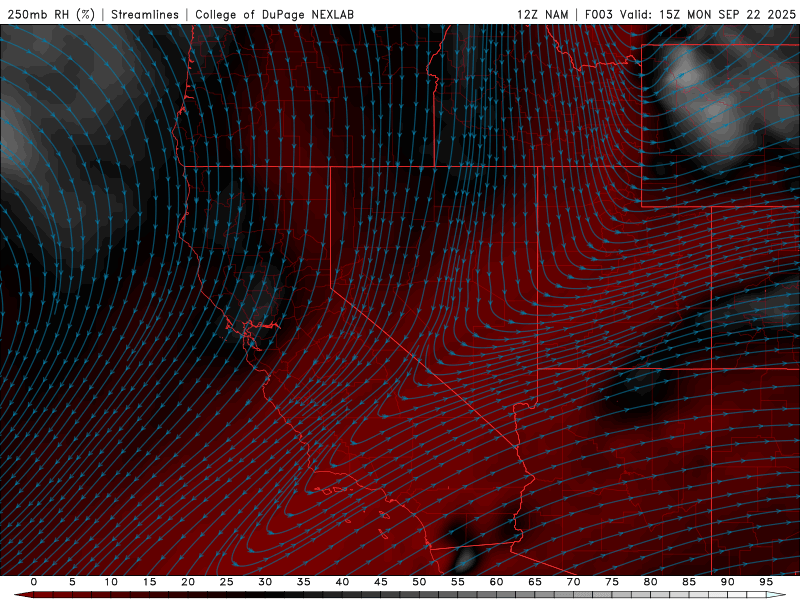The image size is (800, 600).
Task: Click the "90" value on the color scale
Action: coord(728,582)
